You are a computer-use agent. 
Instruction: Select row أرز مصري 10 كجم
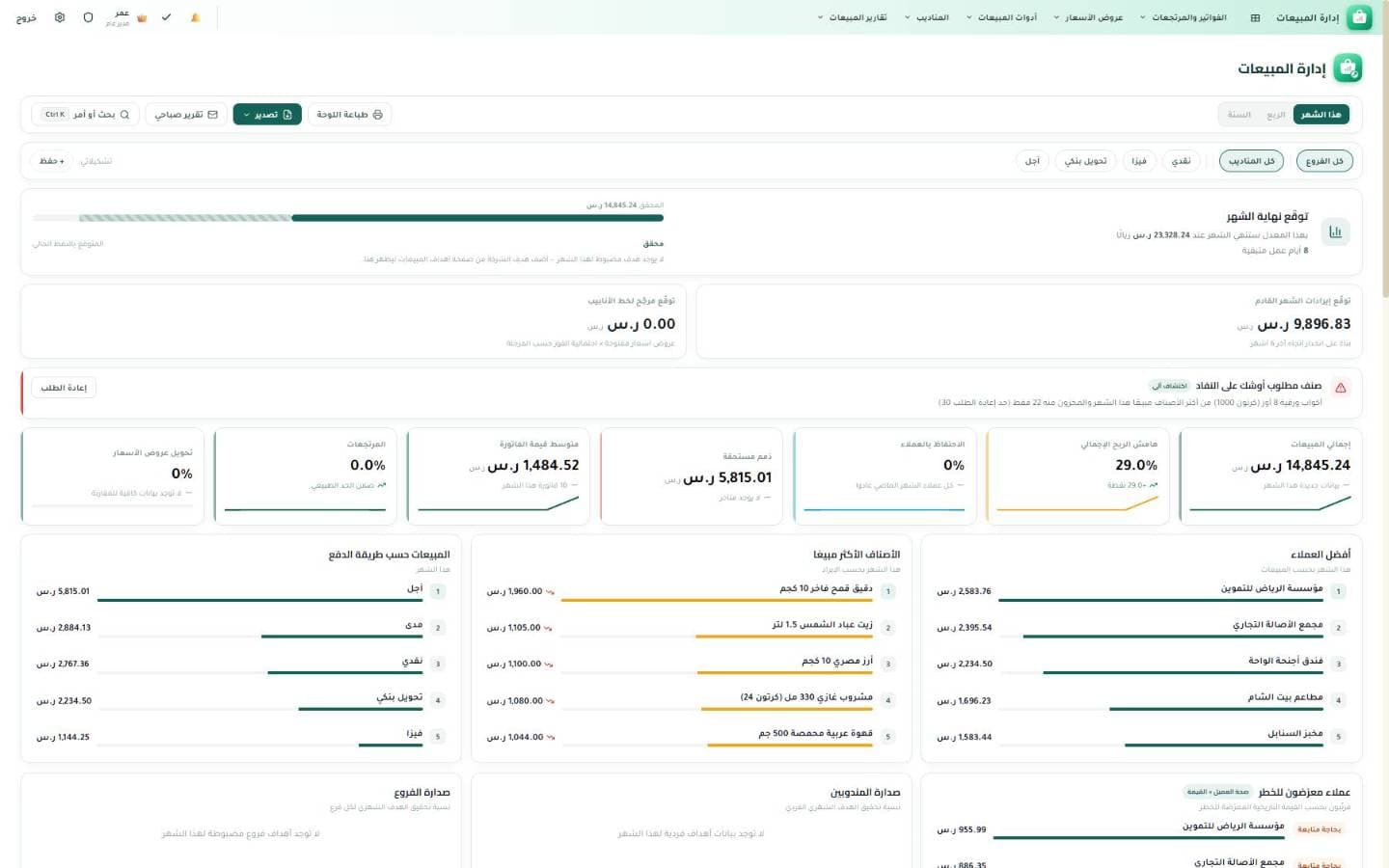(691, 665)
